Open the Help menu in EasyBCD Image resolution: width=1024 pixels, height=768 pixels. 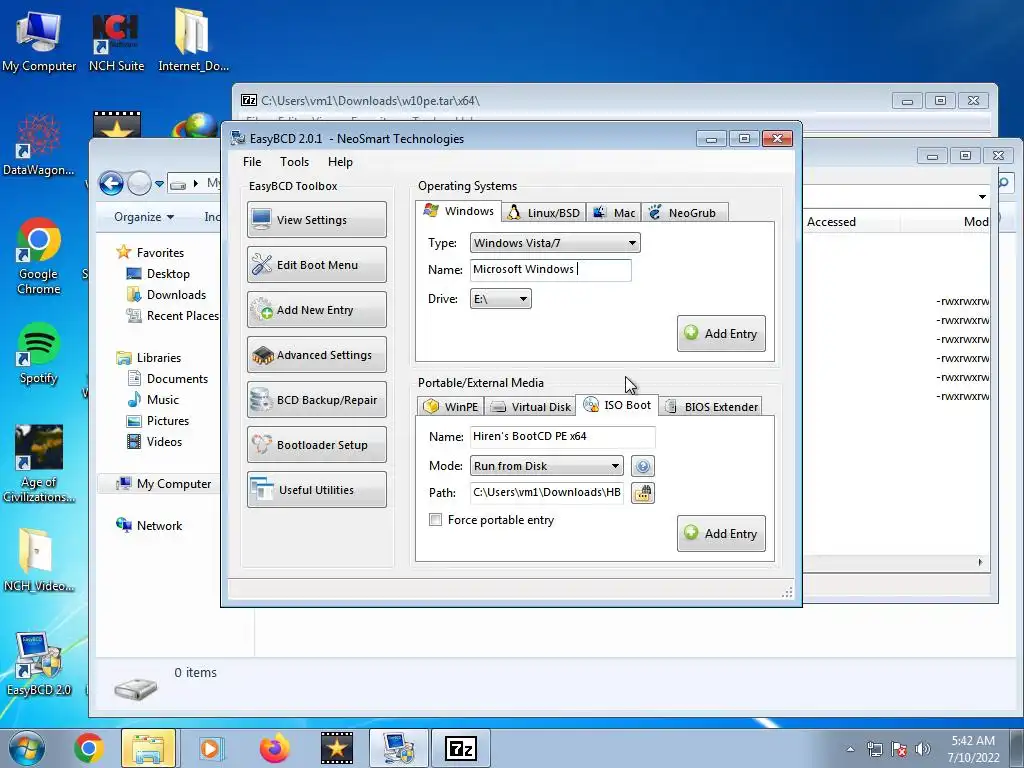pos(340,162)
